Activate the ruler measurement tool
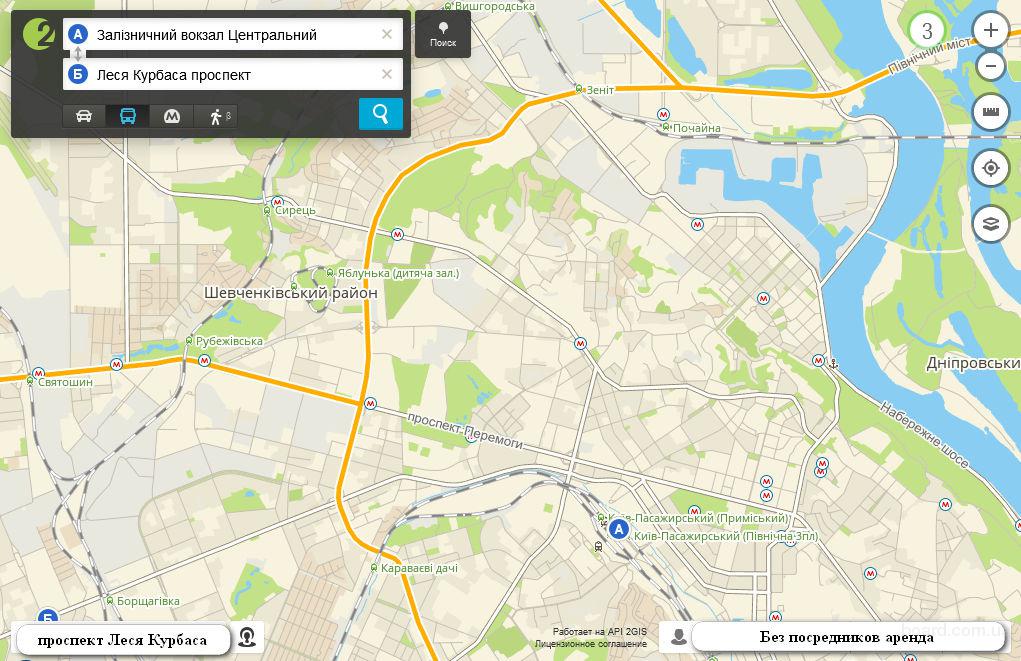This screenshot has width=1021, height=661. 990,112
